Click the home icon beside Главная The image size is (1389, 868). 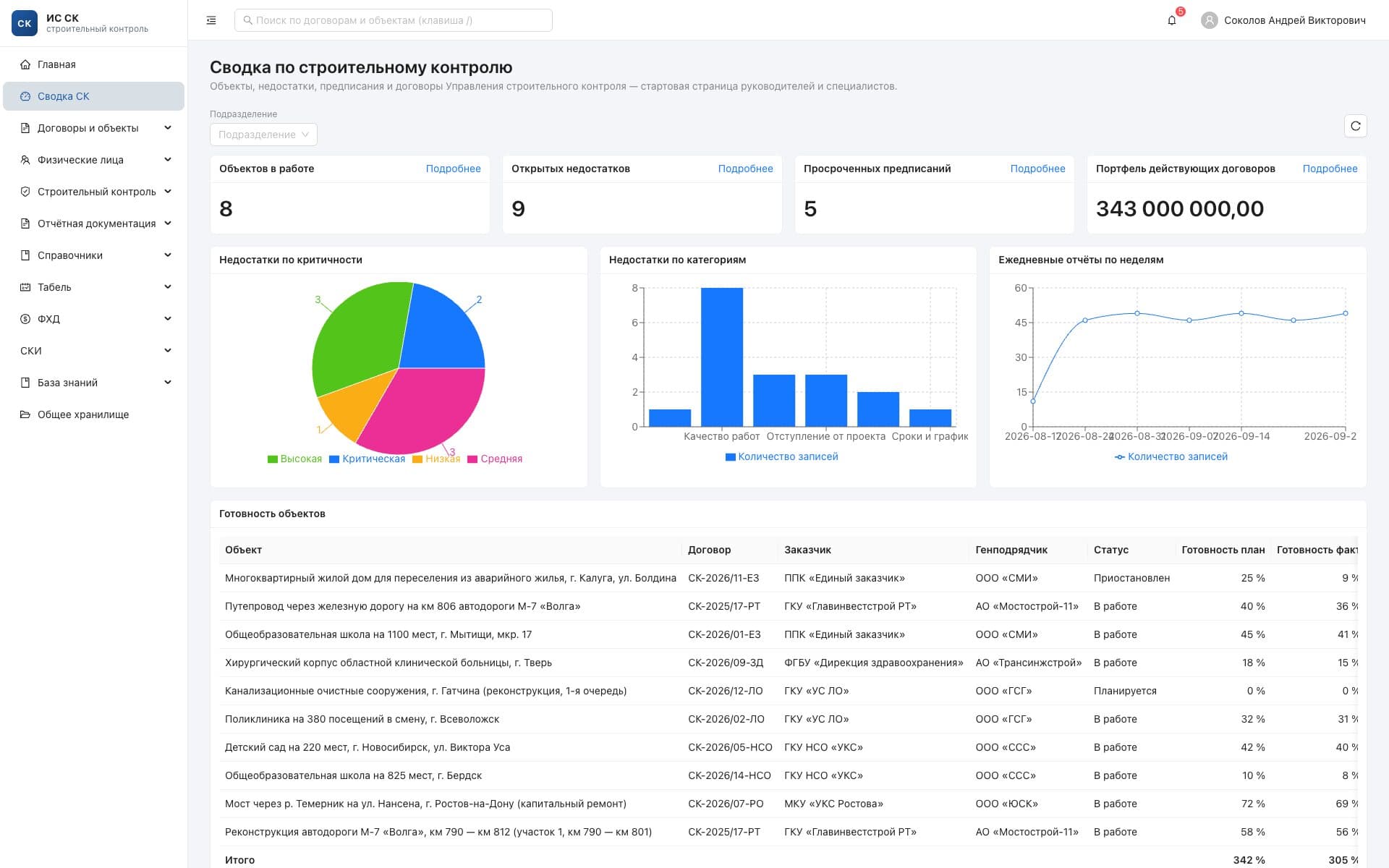(x=25, y=64)
